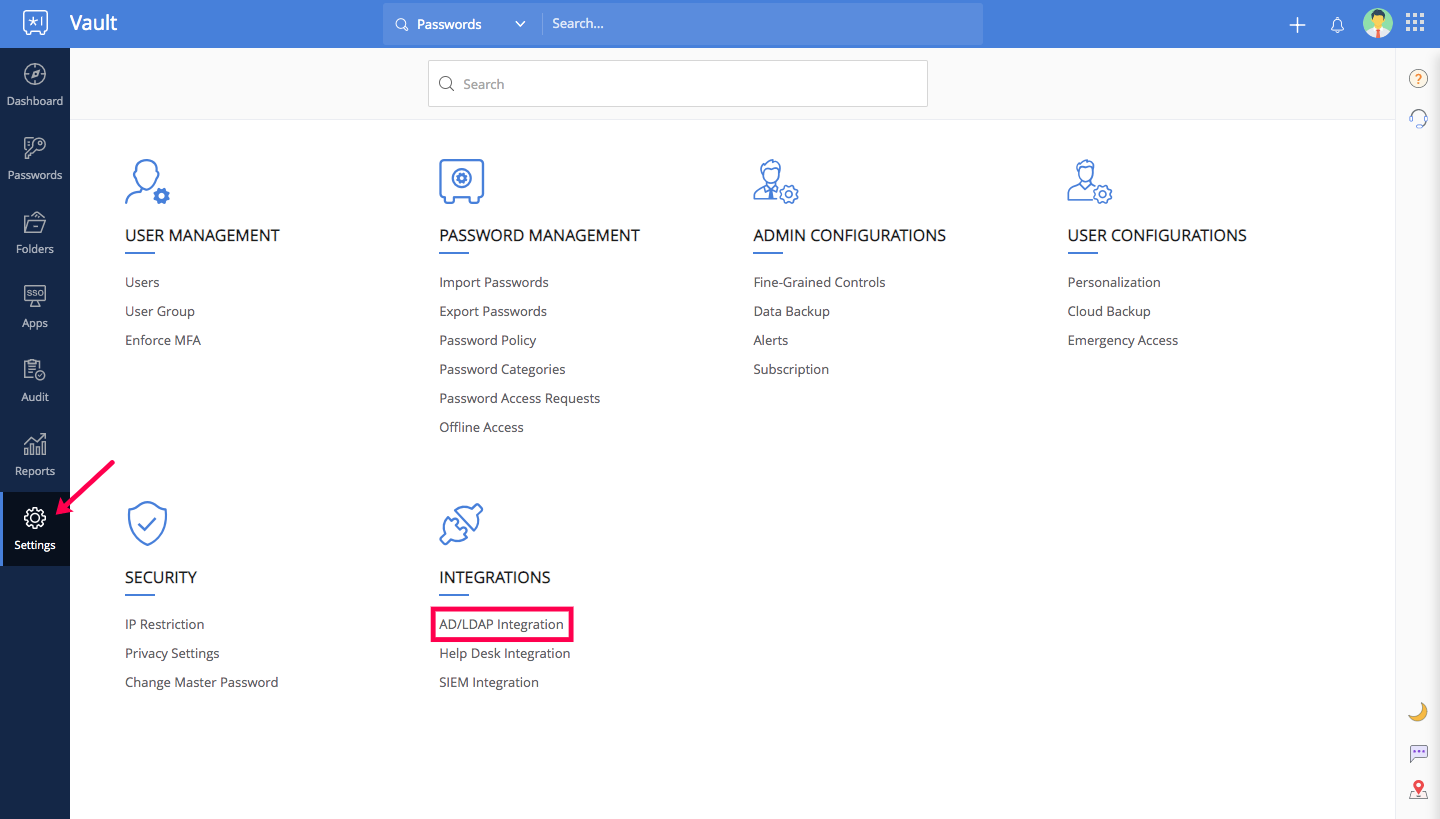Open the Folders section
1440x819 pixels.
35,233
